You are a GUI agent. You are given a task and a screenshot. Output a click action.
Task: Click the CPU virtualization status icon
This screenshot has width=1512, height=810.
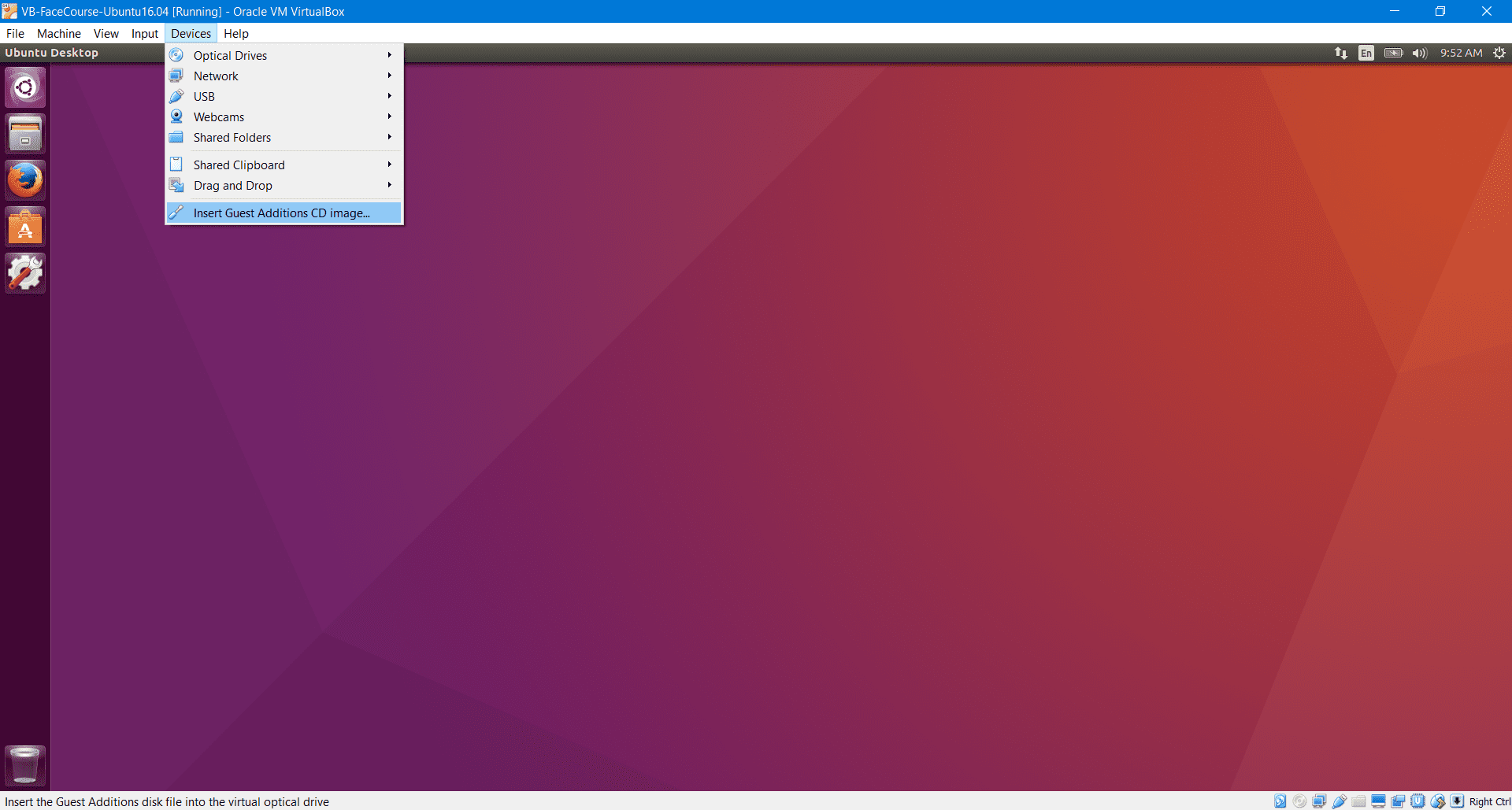click(x=1418, y=801)
